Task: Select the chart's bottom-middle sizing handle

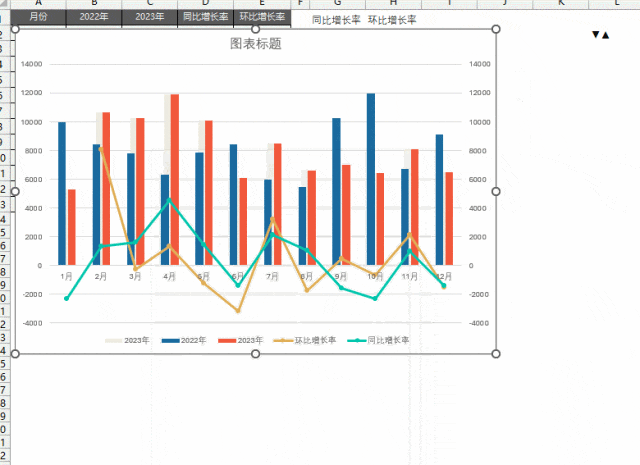Action: point(256,354)
